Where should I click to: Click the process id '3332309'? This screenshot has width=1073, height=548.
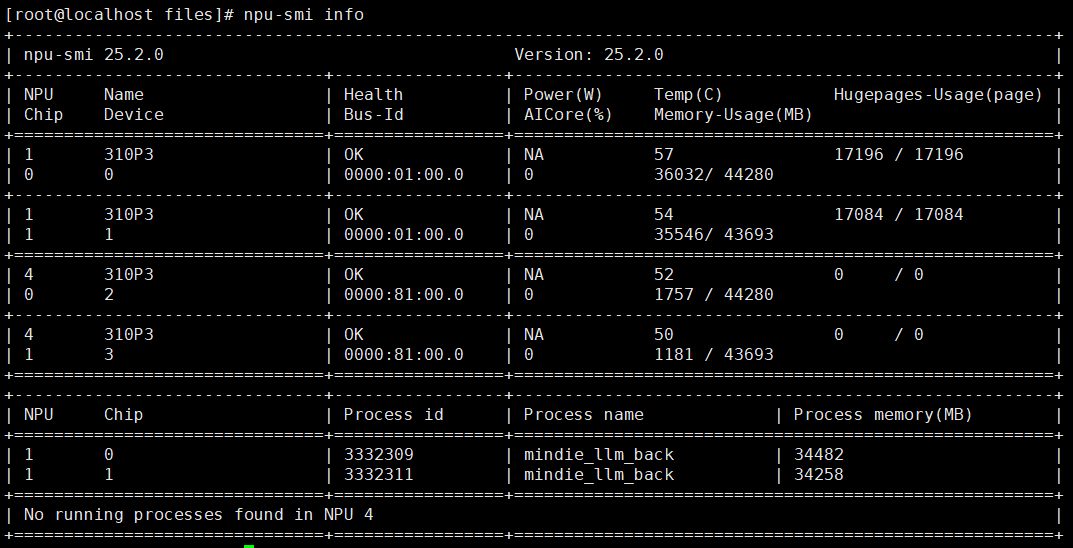pyautogui.click(x=378, y=455)
